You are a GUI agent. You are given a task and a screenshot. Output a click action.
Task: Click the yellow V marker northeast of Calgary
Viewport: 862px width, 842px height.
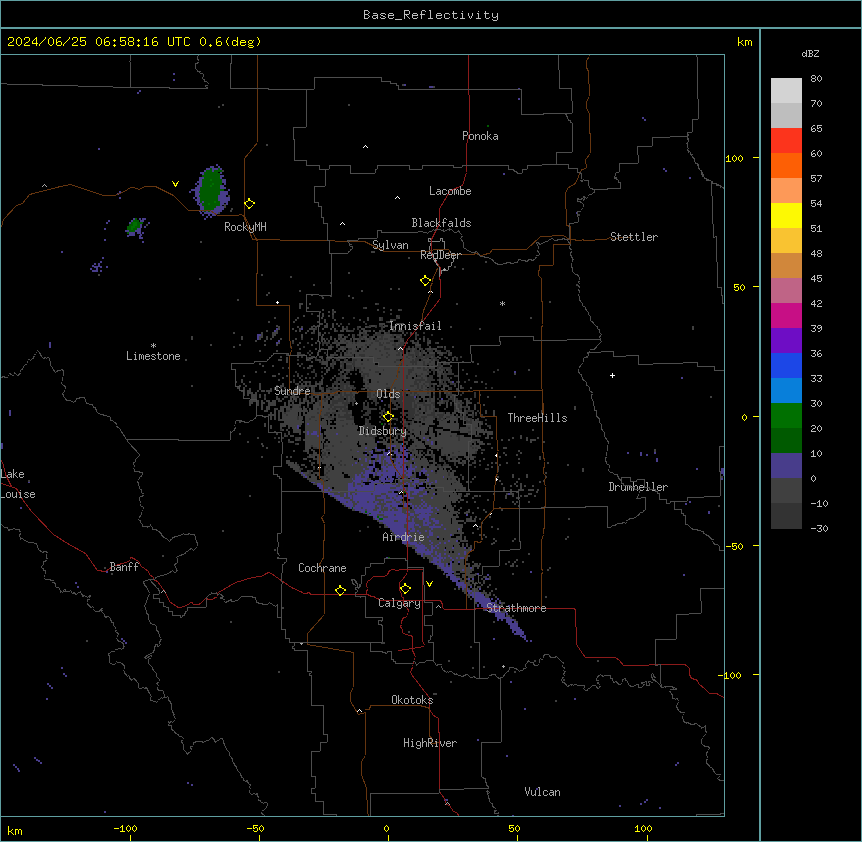[x=429, y=584]
